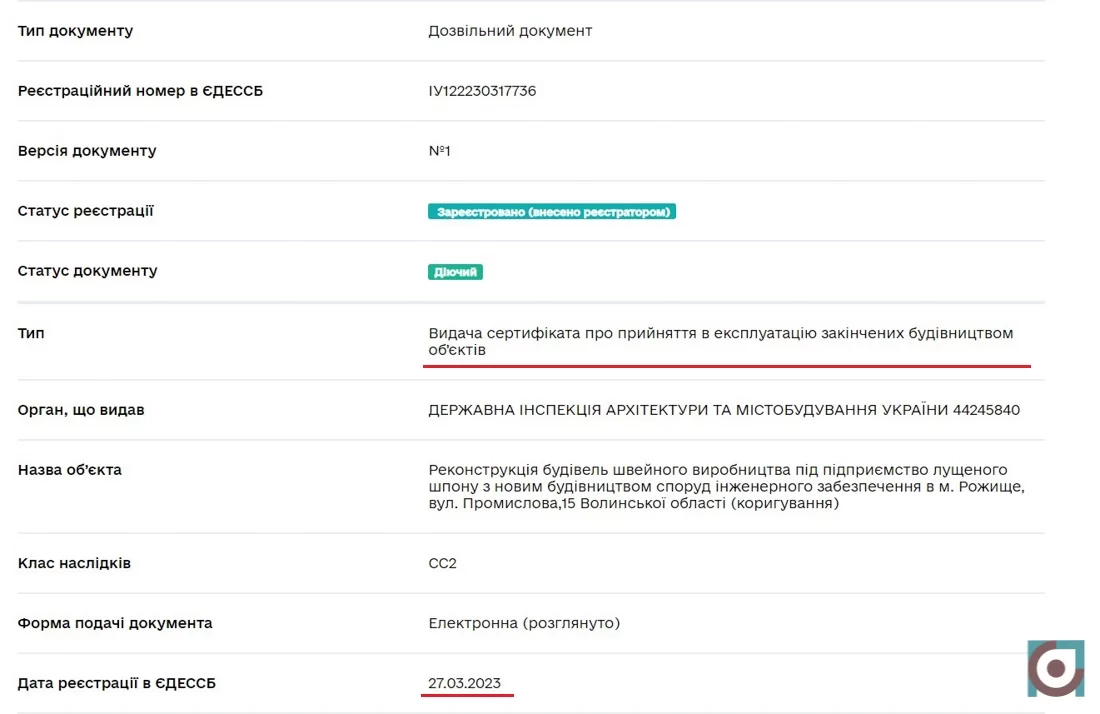The image size is (1100, 714).
Task: Select registration number IY122230317736
Action: (x=482, y=91)
